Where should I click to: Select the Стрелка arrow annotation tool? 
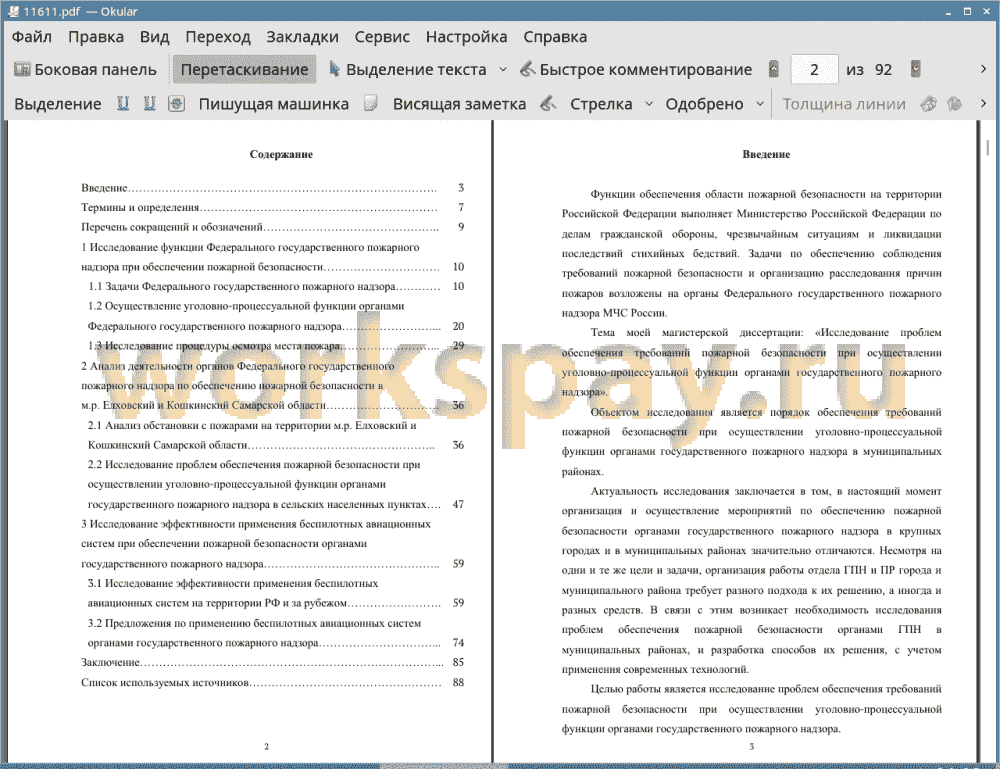click(601, 104)
